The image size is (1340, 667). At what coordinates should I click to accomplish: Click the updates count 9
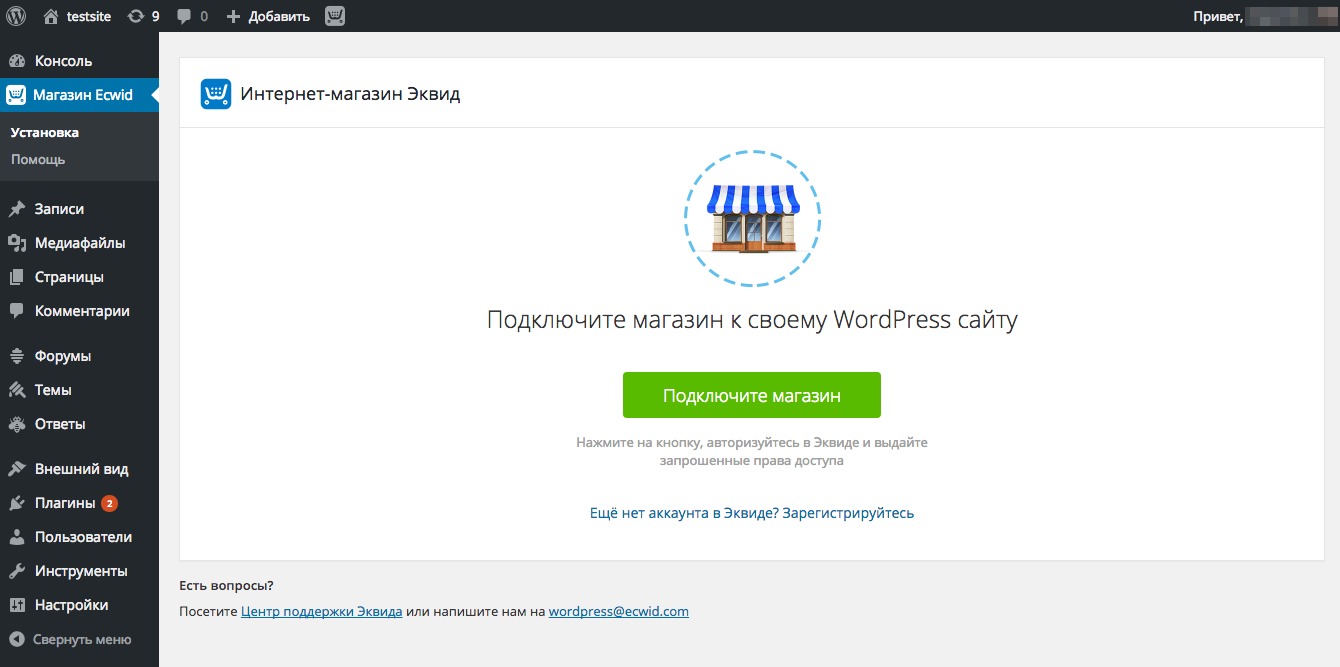pyautogui.click(x=155, y=16)
